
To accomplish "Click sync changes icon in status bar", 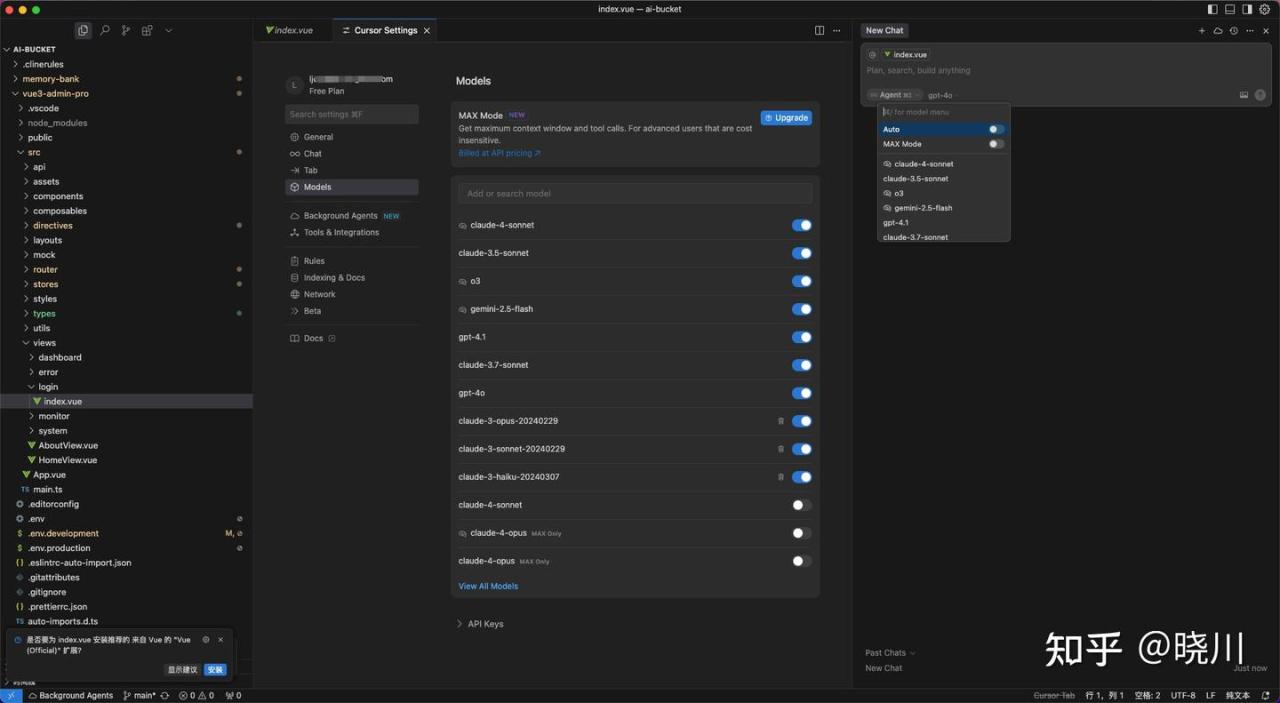I will [165, 695].
